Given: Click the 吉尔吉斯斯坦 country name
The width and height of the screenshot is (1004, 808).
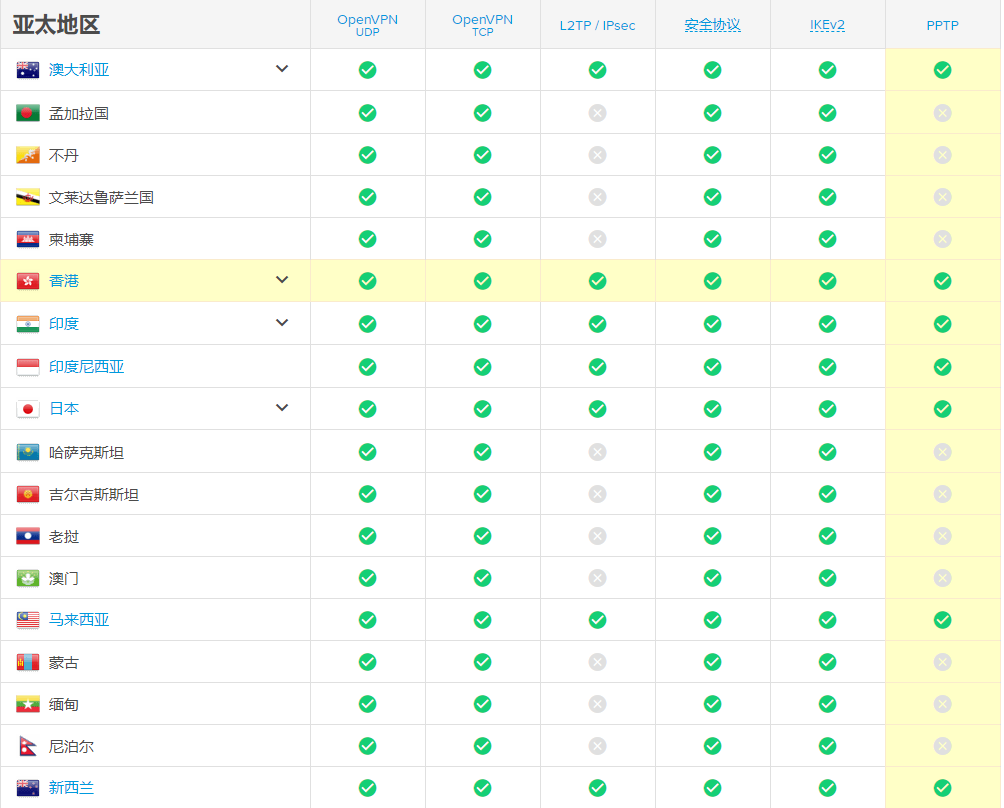Looking at the screenshot, I should coord(94,495).
